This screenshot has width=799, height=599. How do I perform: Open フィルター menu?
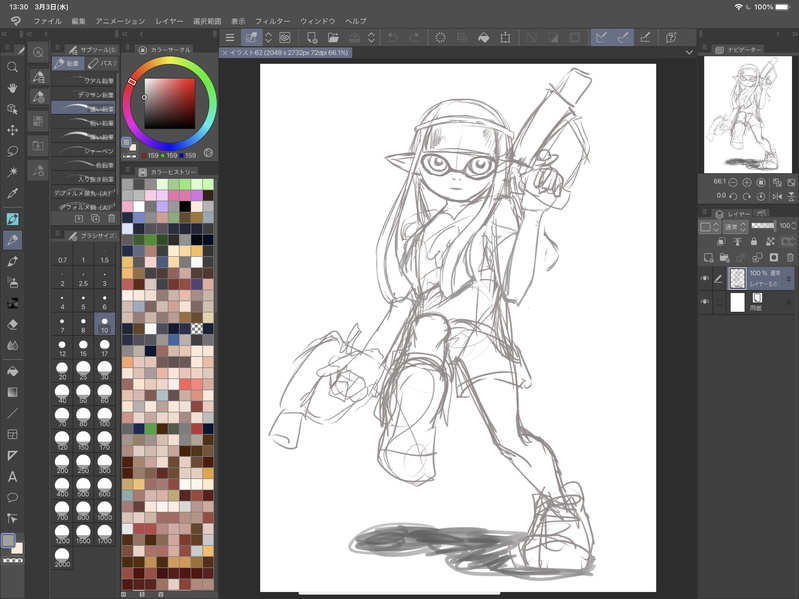pyautogui.click(x=273, y=21)
